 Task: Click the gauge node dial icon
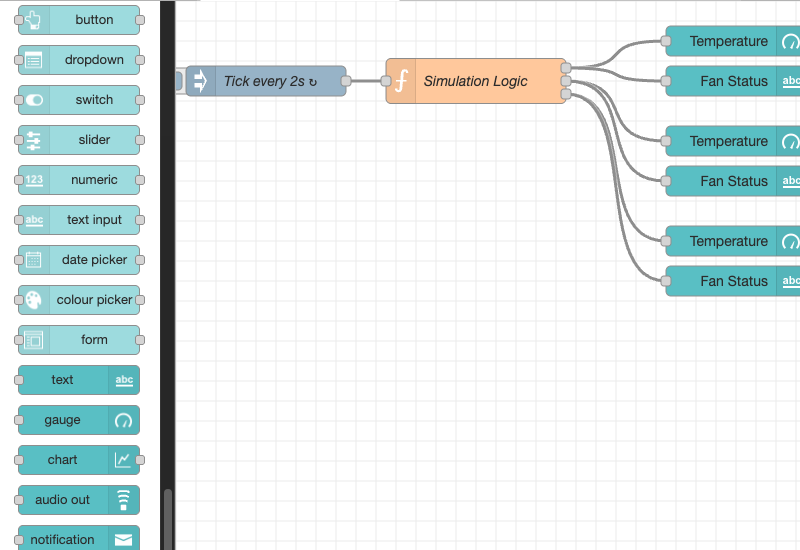click(124, 420)
